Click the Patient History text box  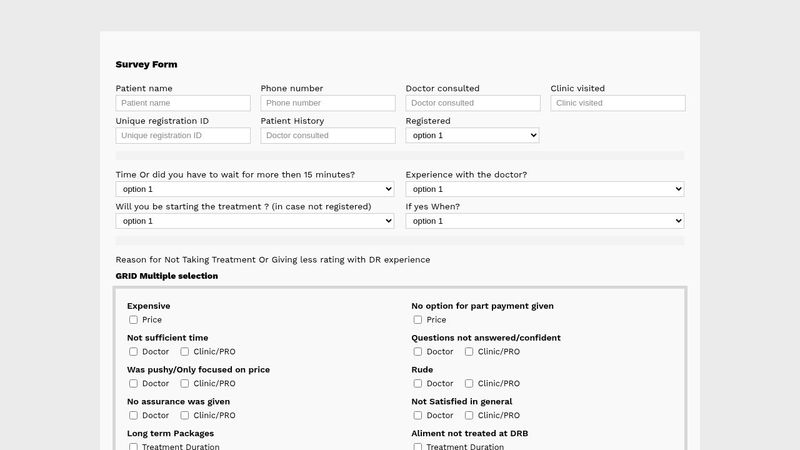pyautogui.click(x=328, y=135)
